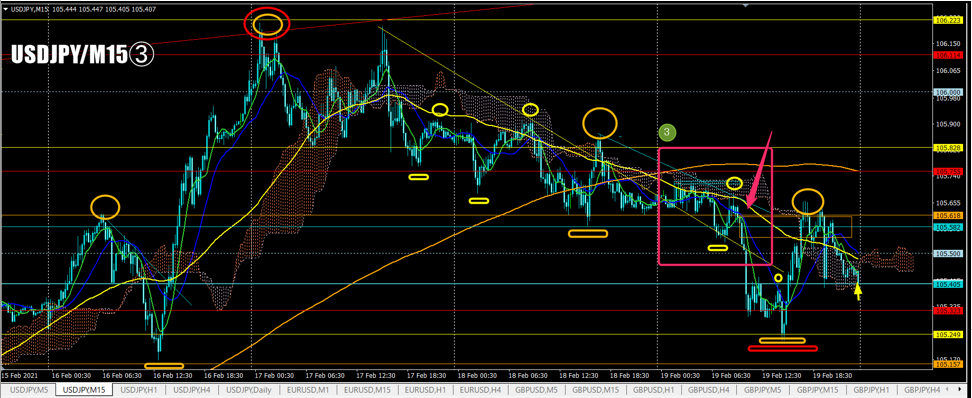The height and width of the screenshot is (398, 972).
Task: Click the yellow 105.249 price label
Action: pos(948,335)
